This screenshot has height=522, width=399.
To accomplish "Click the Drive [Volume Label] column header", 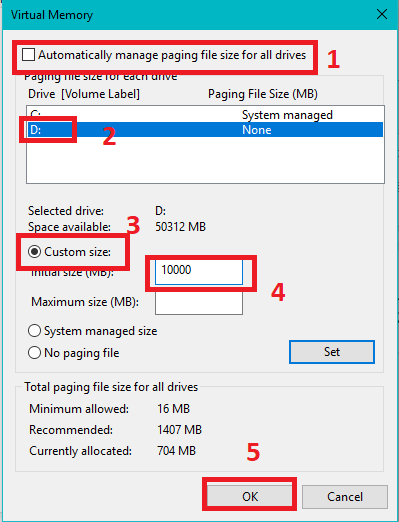I will pos(84,94).
